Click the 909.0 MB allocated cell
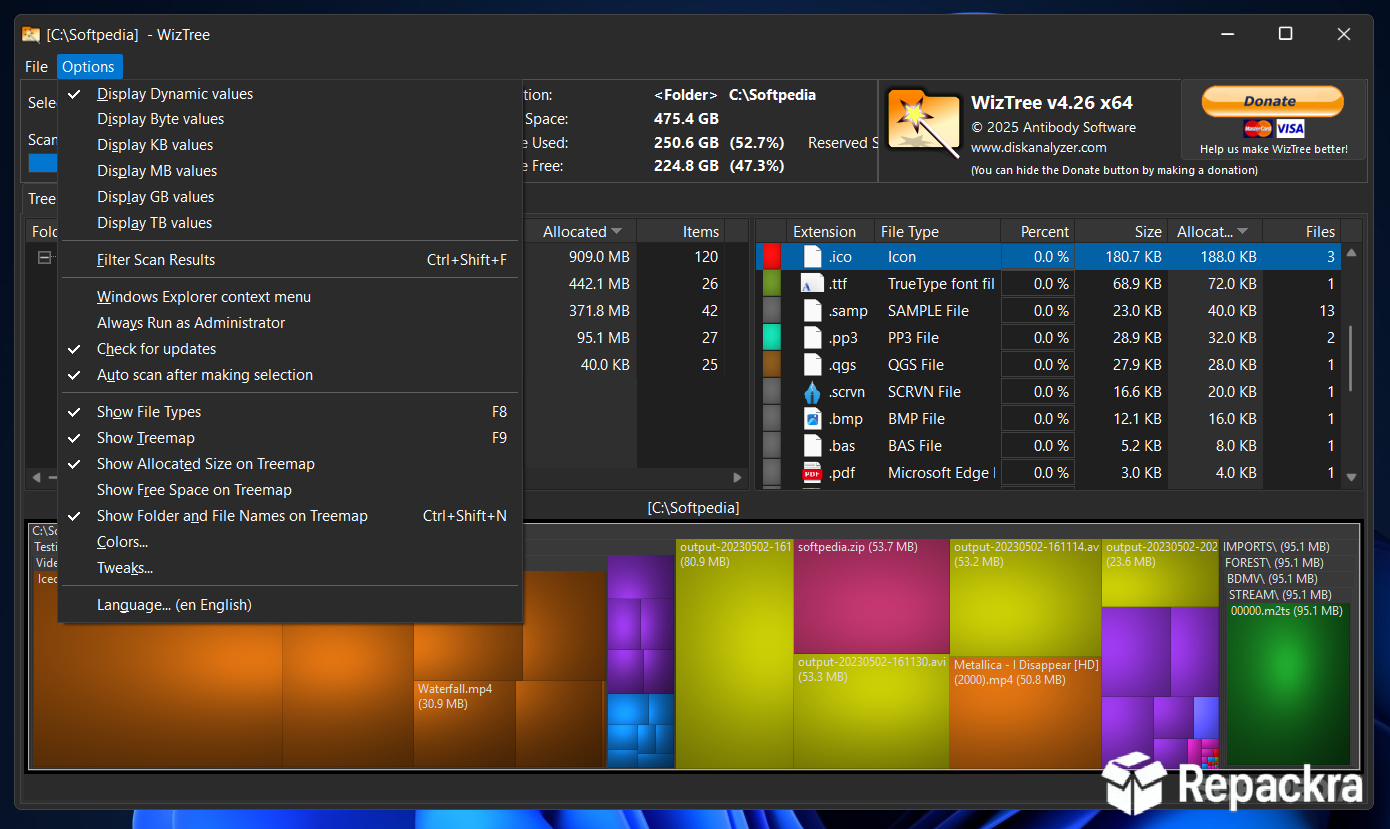 (580, 257)
